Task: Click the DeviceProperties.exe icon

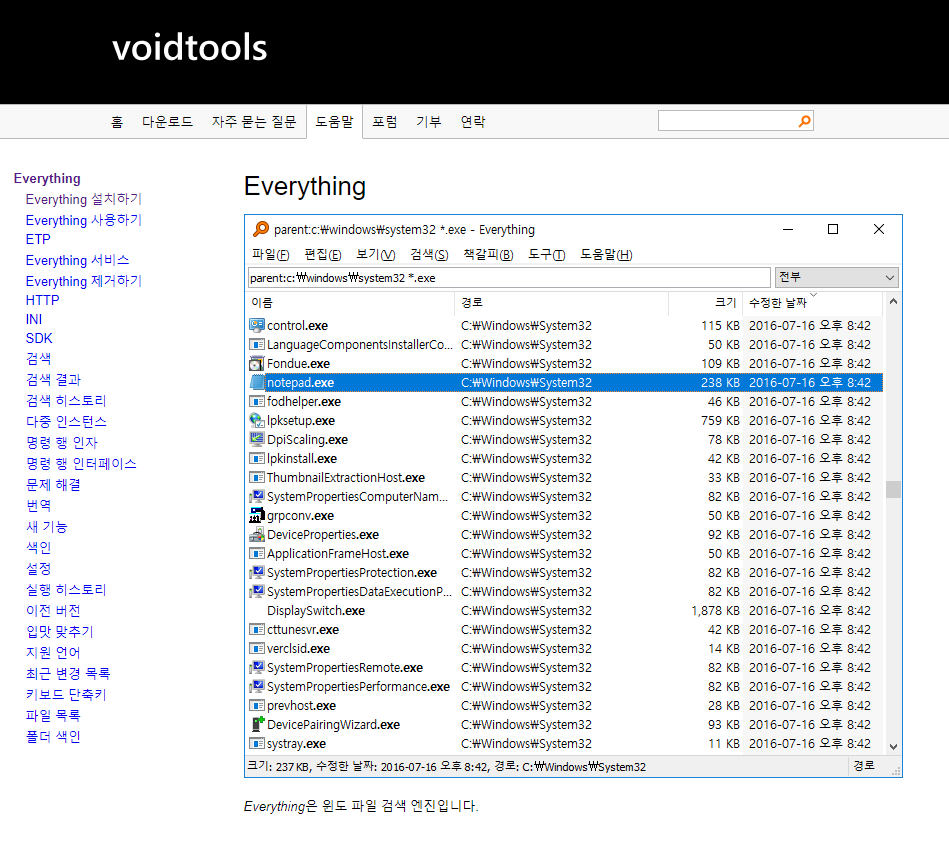Action: tap(257, 534)
